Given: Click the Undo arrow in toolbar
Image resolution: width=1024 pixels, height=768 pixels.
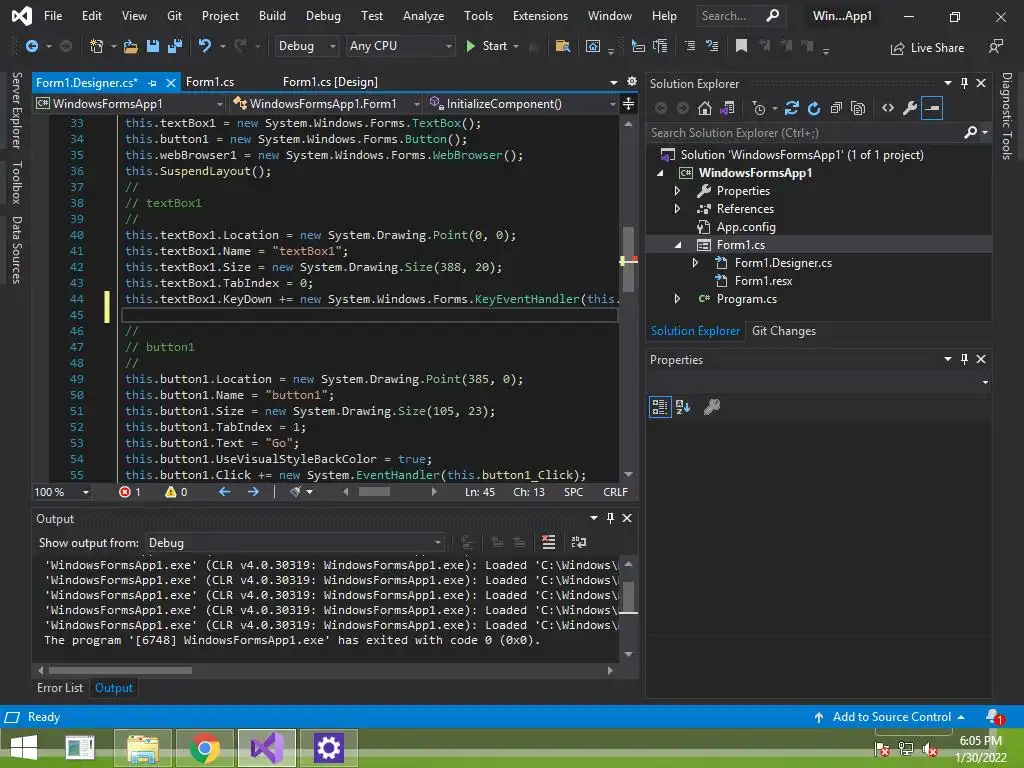Looking at the screenshot, I should (x=205, y=46).
